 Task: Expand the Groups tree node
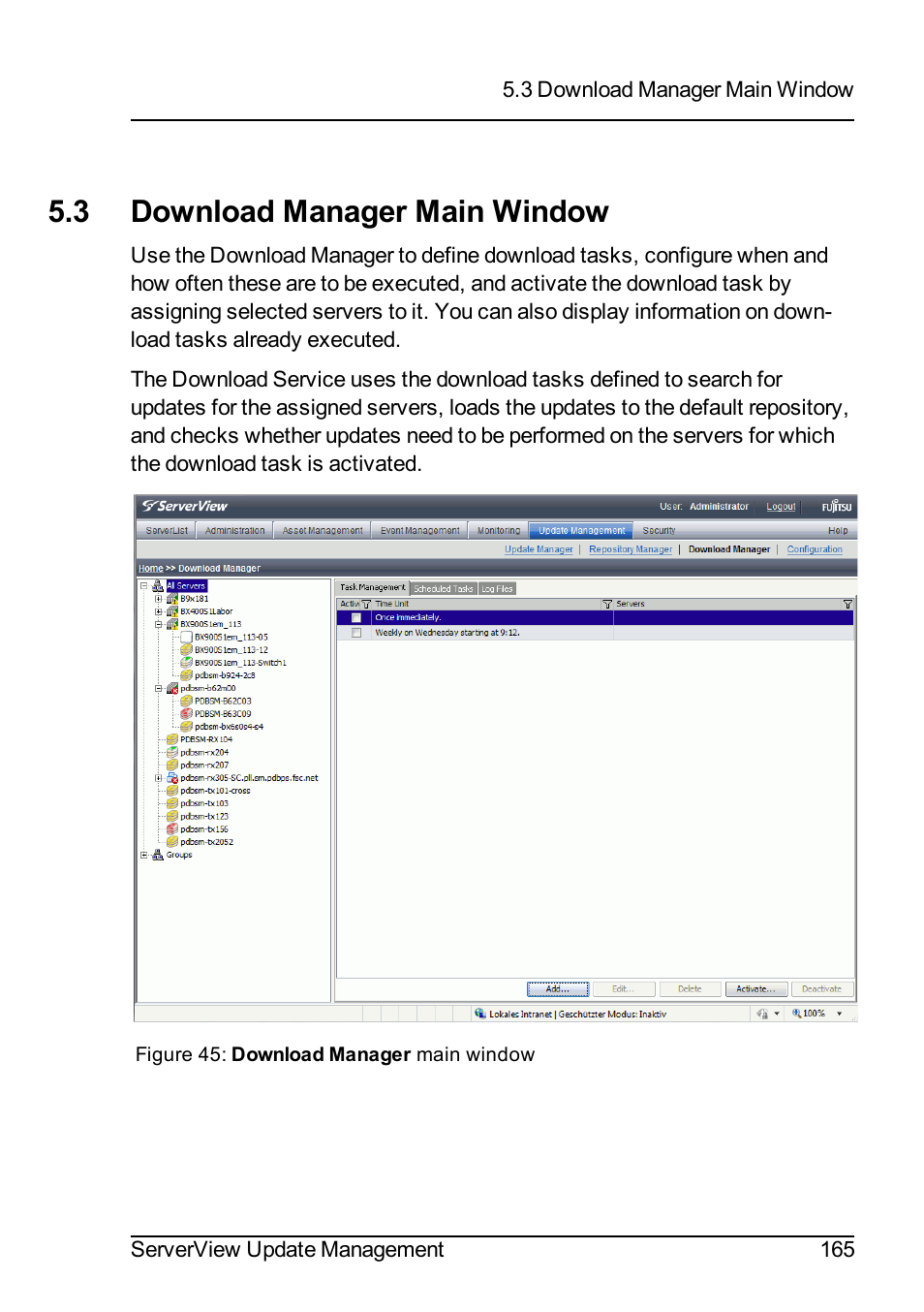pos(144,855)
